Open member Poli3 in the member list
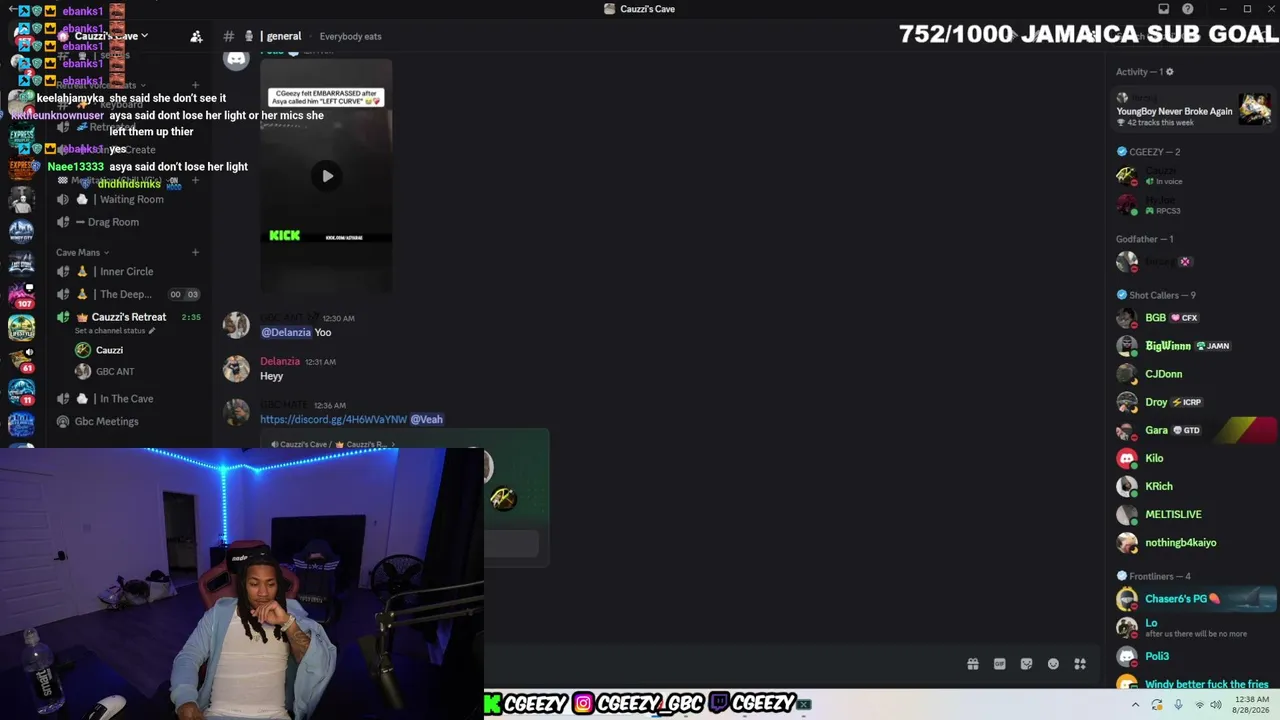This screenshot has width=1280, height=720. point(1194,656)
